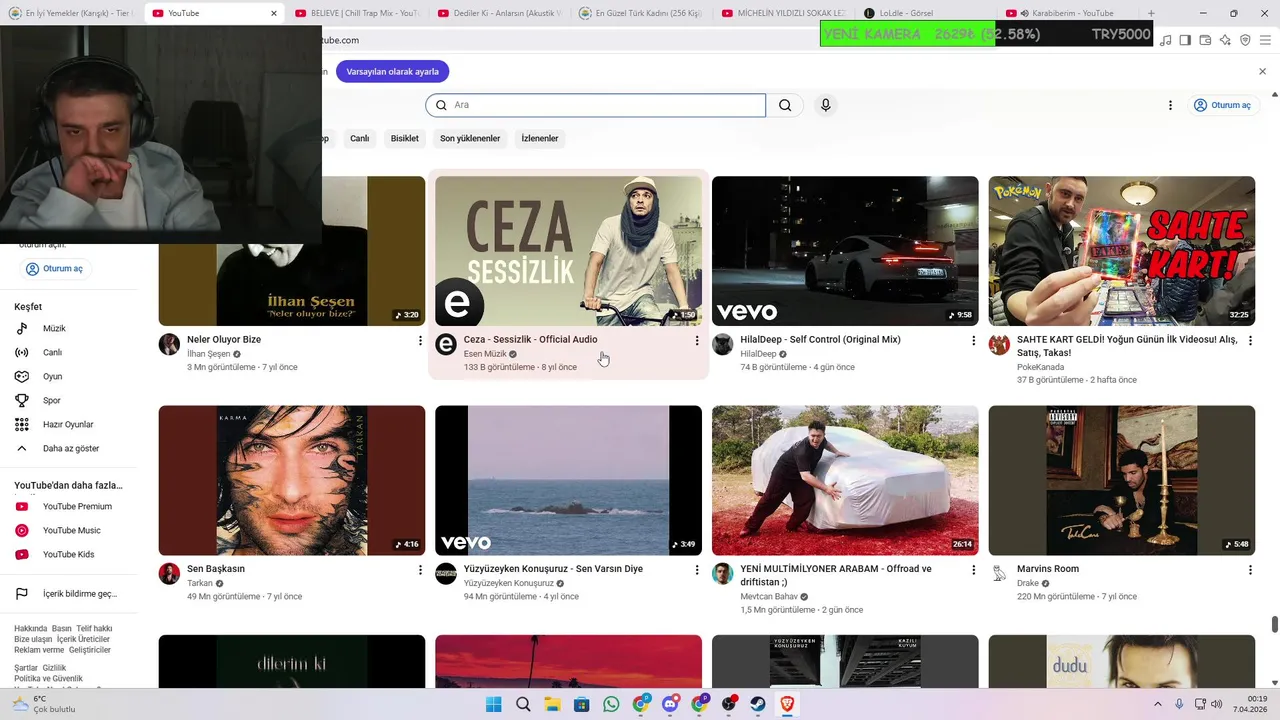Switch to Dediler Ki - Anlarsın tab
The width and height of the screenshot is (1280, 720).
pyautogui.click(x=502, y=13)
